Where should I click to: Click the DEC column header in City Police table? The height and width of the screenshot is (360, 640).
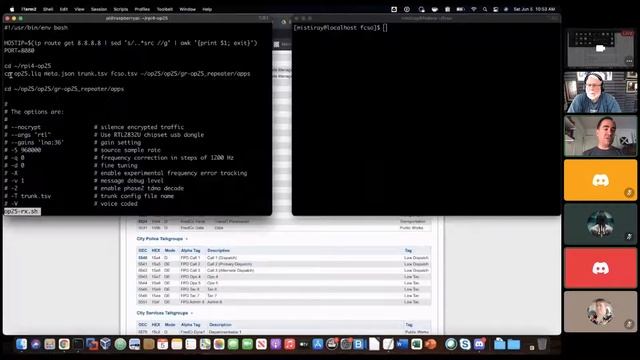(x=142, y=250)
